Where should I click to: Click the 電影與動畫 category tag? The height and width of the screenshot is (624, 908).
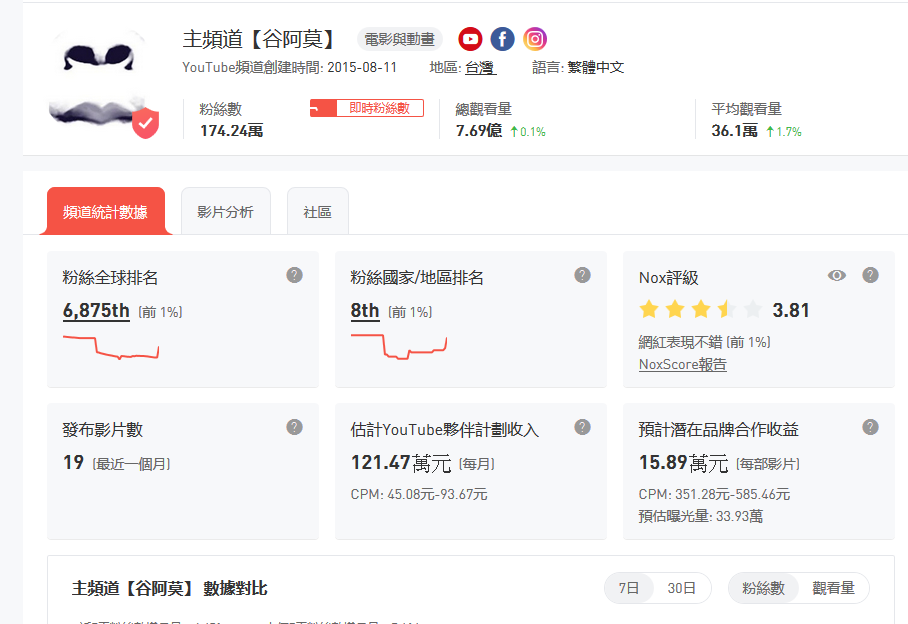coord(400,39)
